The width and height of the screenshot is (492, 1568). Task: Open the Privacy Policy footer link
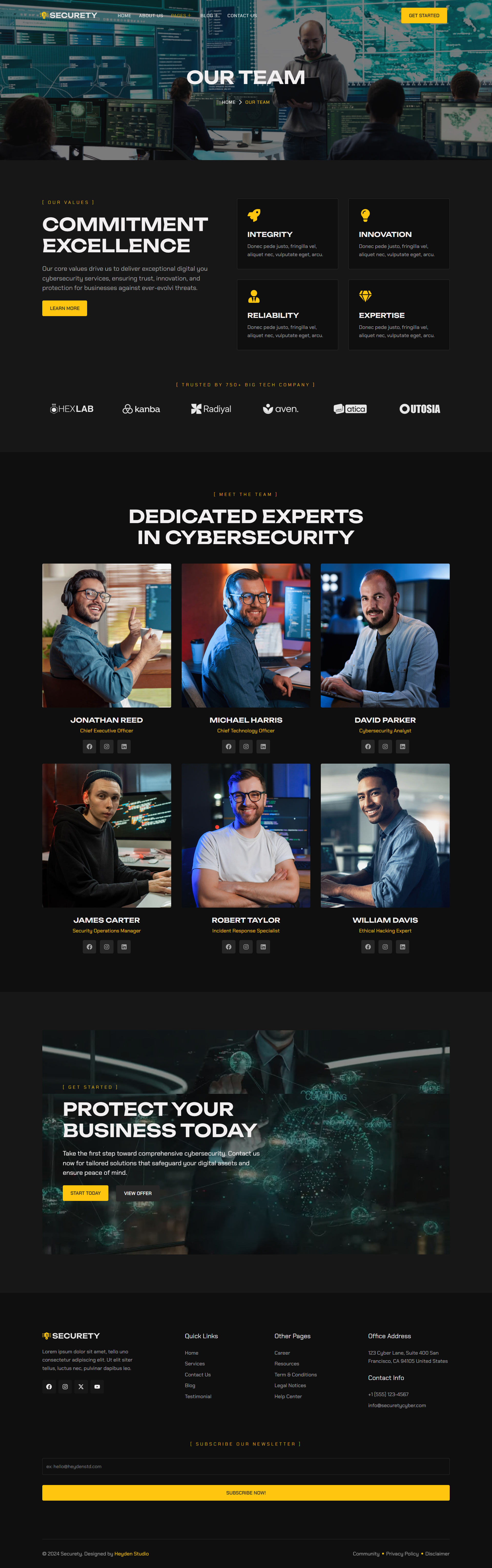(x=402, y=1553)
